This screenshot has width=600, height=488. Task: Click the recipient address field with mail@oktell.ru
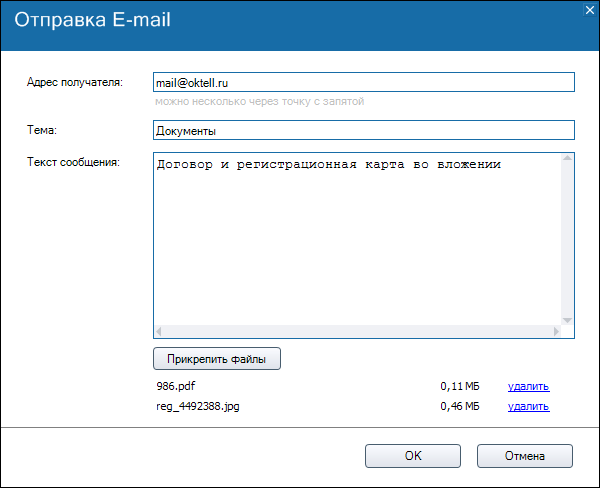pyautogui.click(x=363, y=82)
